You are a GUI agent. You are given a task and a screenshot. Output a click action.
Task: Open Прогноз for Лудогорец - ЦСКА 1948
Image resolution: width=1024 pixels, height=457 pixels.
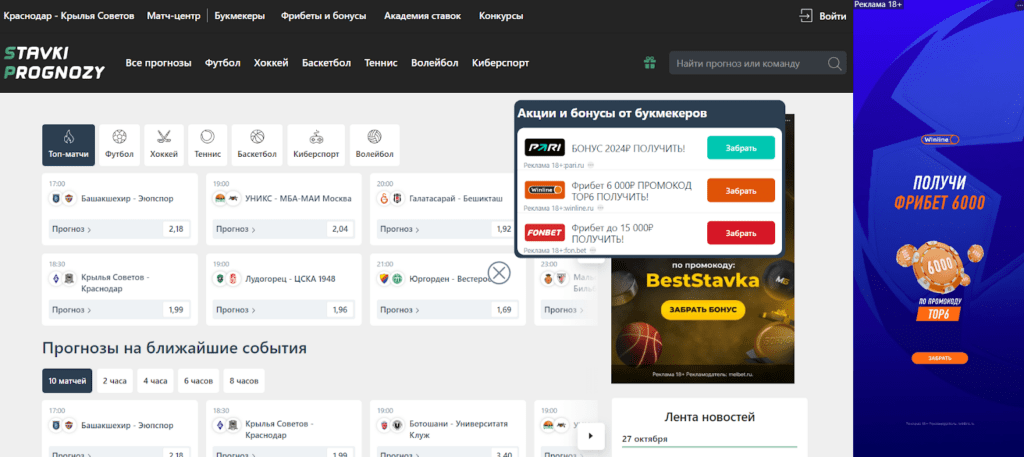[236, 309]
